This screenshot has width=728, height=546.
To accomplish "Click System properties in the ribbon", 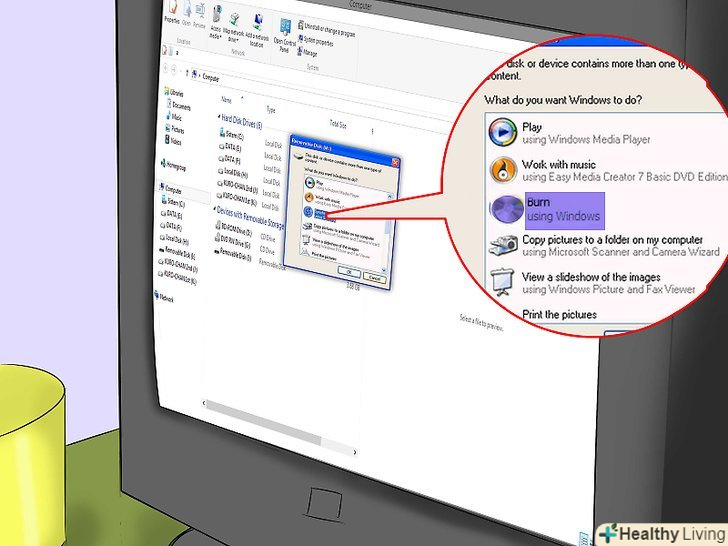I will (x=316, y=41).
